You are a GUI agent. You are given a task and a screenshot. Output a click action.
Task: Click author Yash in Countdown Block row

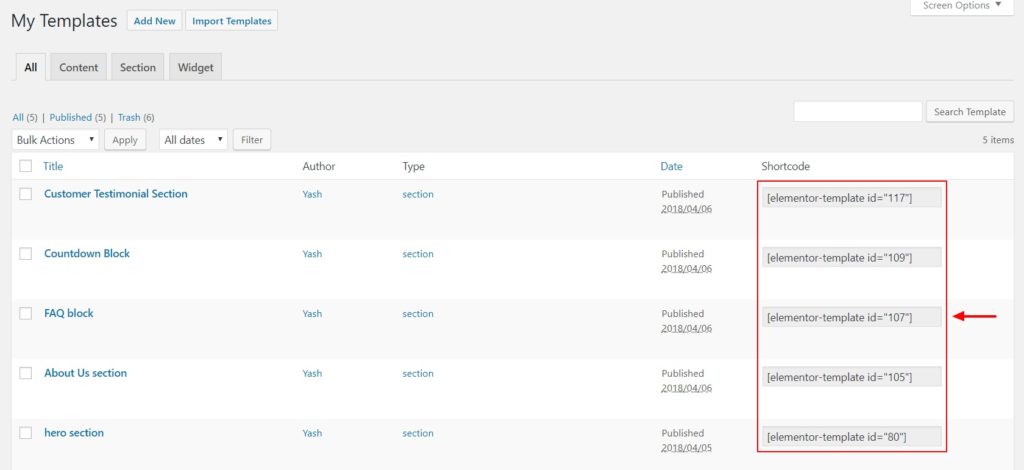pos(312,254)
